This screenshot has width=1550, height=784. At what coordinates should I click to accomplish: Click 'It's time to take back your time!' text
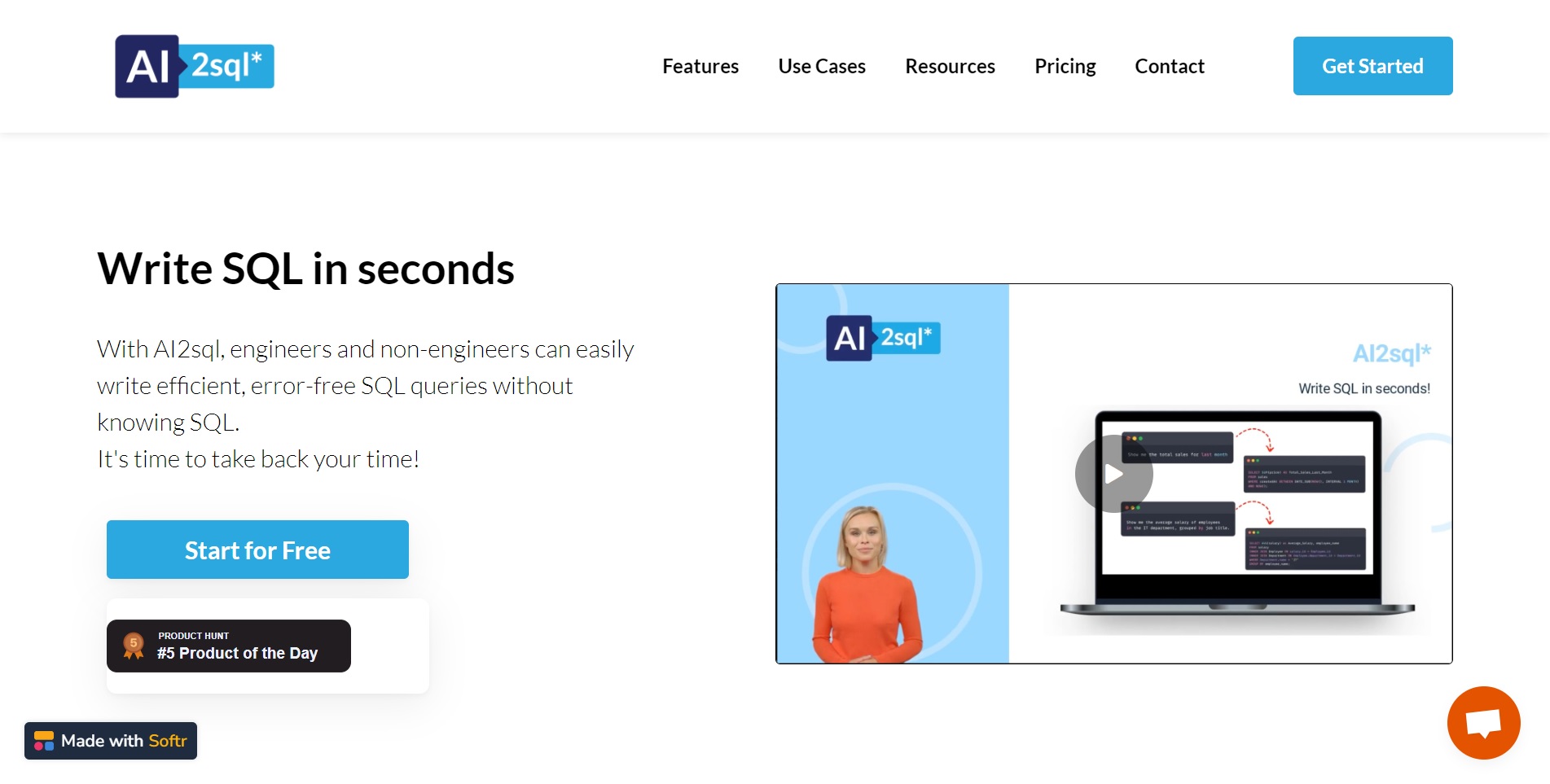(x=258, y=459)
